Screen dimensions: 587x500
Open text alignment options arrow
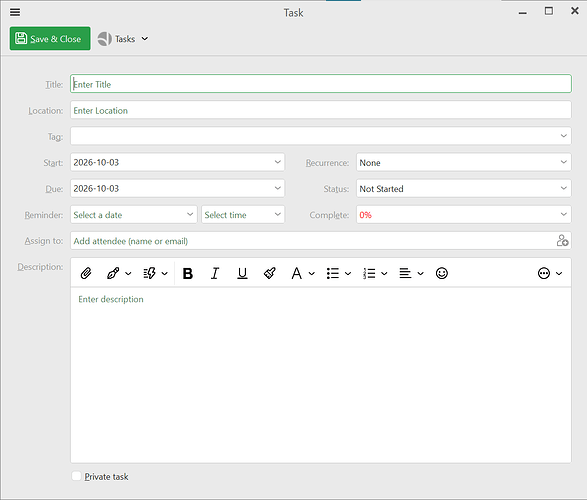pyautogui.click(x=420, y=274)
